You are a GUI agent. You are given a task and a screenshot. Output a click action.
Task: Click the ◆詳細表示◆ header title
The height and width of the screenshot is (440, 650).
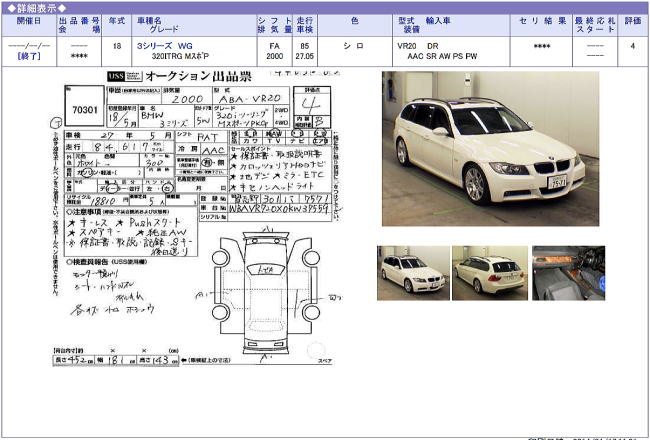tap(37, 8)
